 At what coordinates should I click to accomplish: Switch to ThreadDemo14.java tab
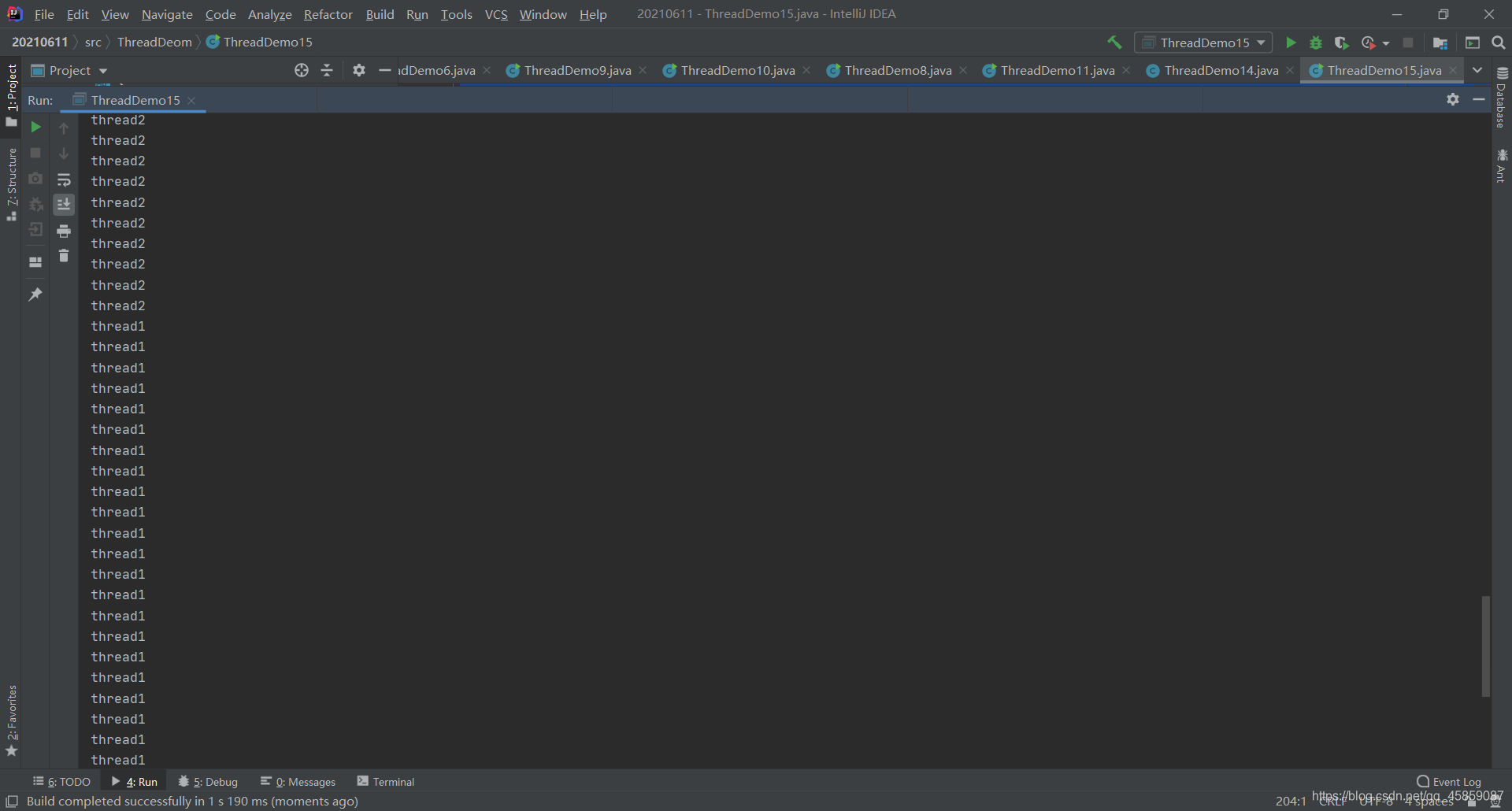point(1221,70)
